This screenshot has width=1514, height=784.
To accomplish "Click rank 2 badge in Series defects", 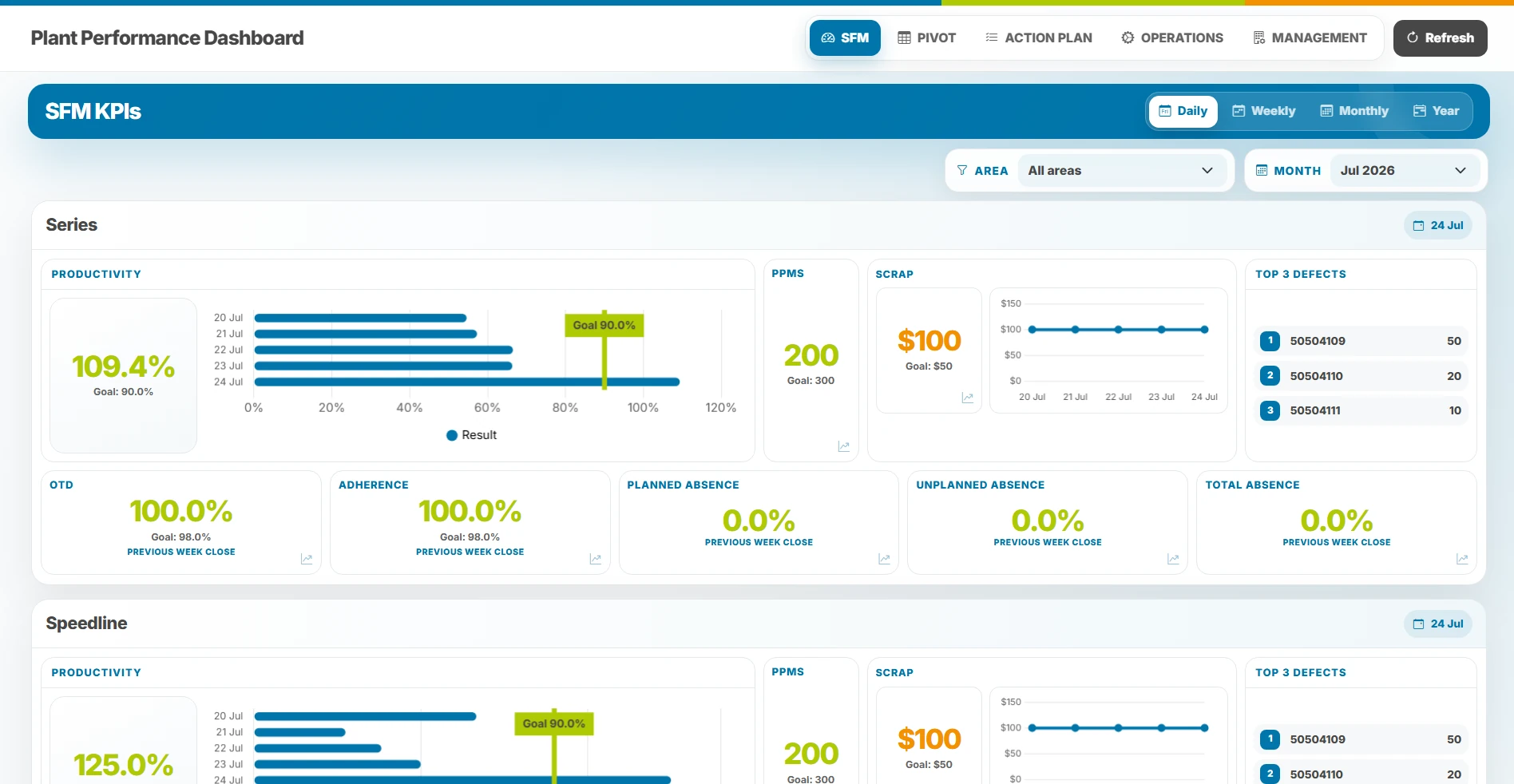I will pyautogui.click(x=1270, y=375).
